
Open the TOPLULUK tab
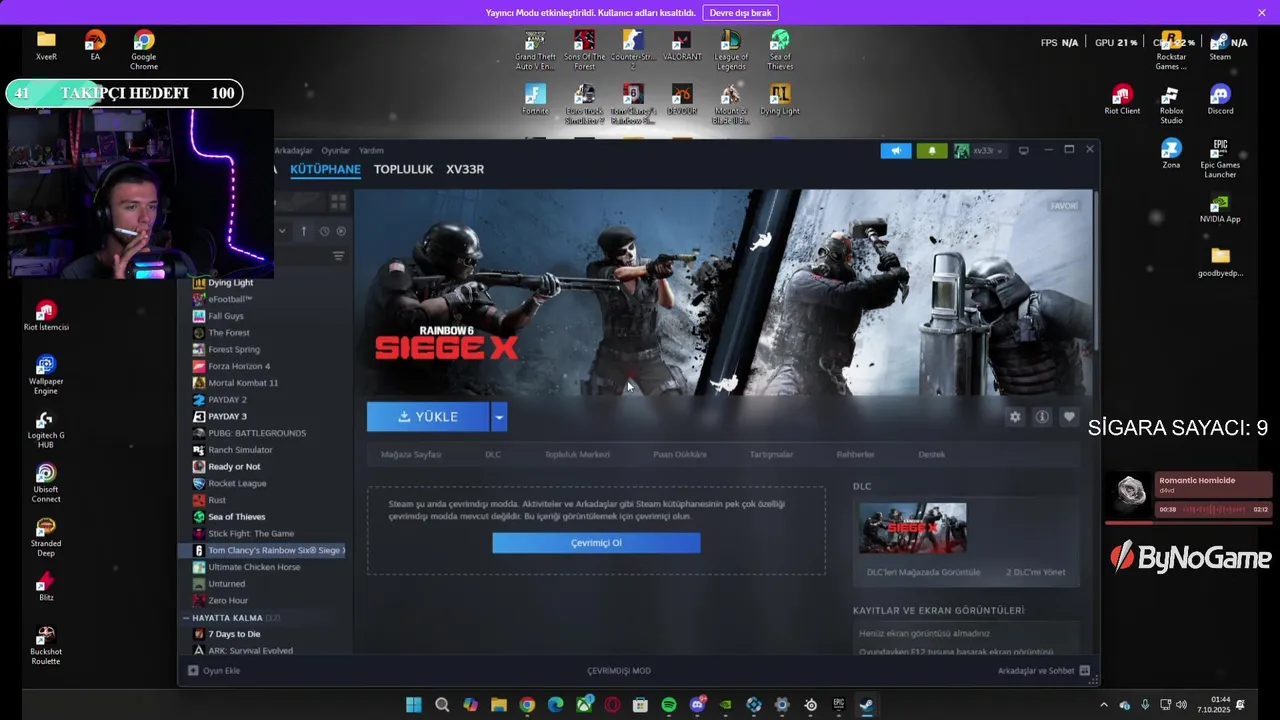[x=403, y=169]
